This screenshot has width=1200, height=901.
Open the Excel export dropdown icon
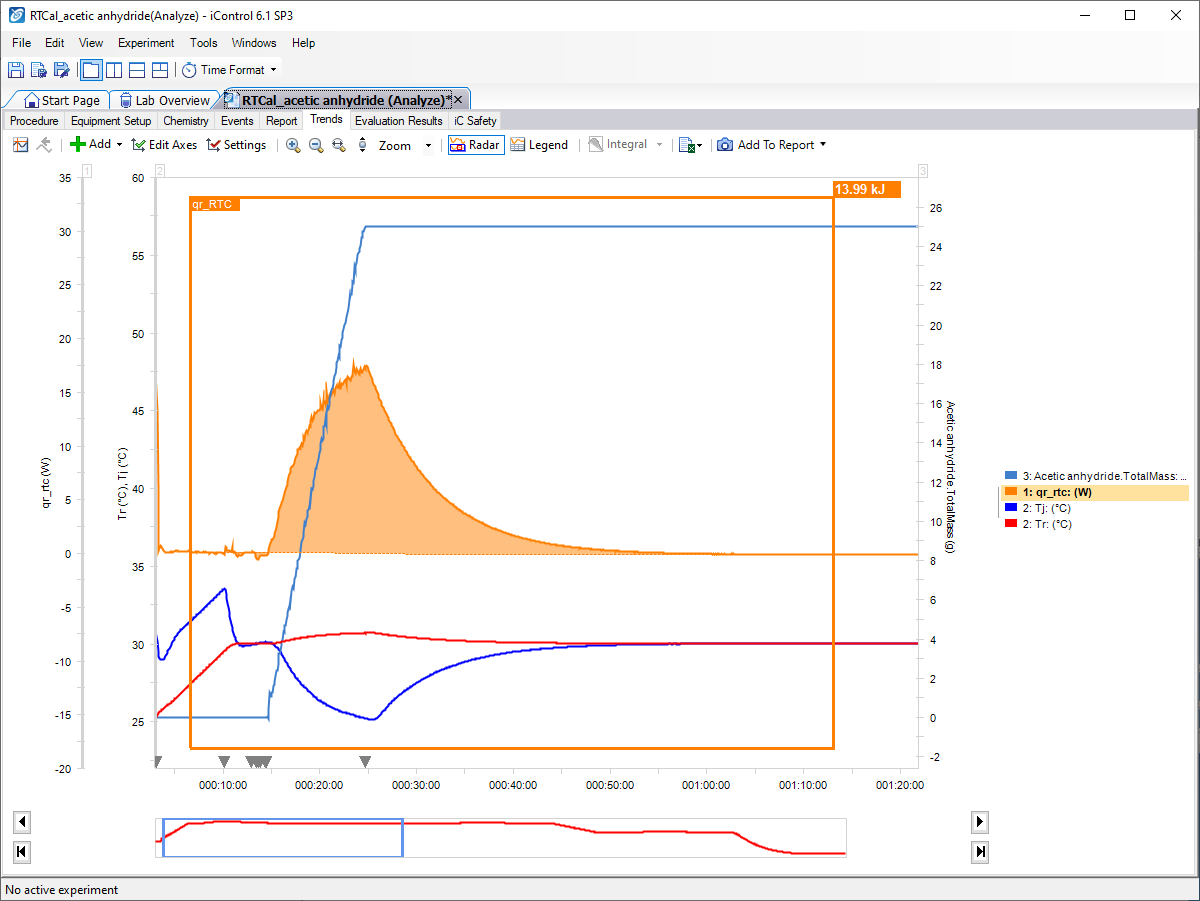point(690,145)
